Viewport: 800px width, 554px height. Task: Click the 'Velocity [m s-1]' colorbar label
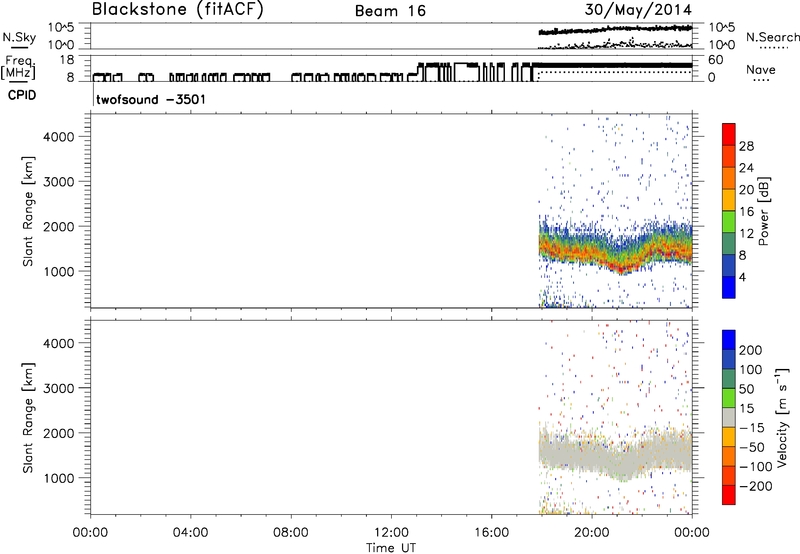782,417
